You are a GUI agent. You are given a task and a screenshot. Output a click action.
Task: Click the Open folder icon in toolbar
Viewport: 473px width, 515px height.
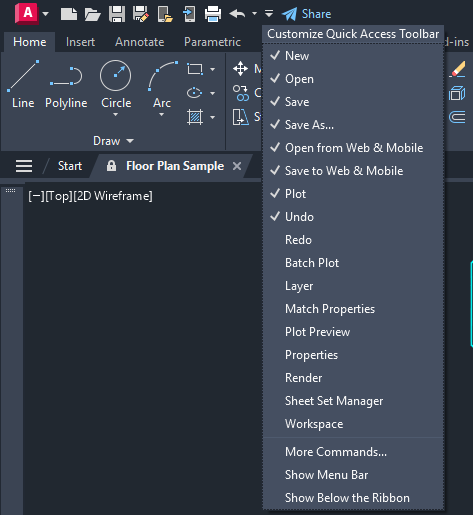click(92, 14)
